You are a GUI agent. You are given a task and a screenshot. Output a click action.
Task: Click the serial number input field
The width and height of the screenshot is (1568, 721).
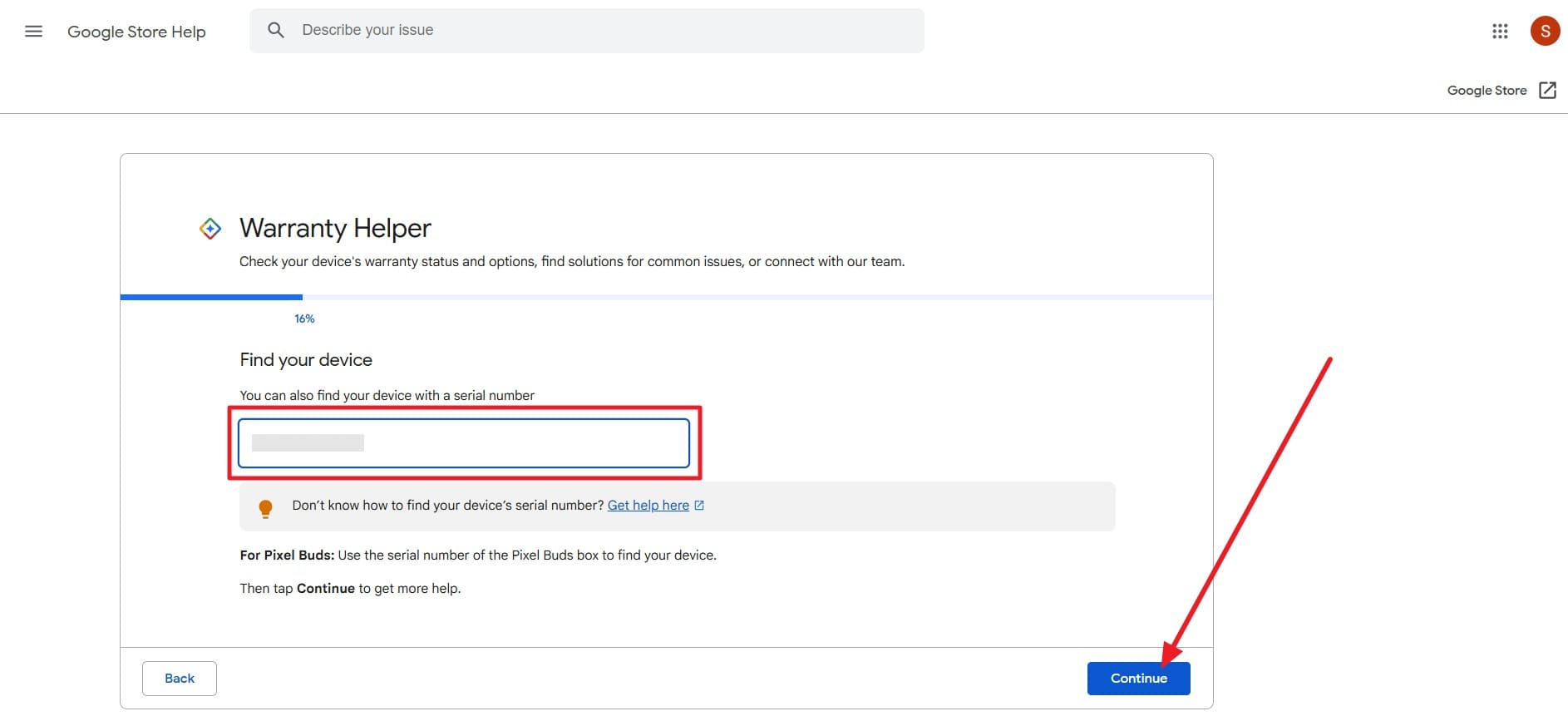coord(464,443)
